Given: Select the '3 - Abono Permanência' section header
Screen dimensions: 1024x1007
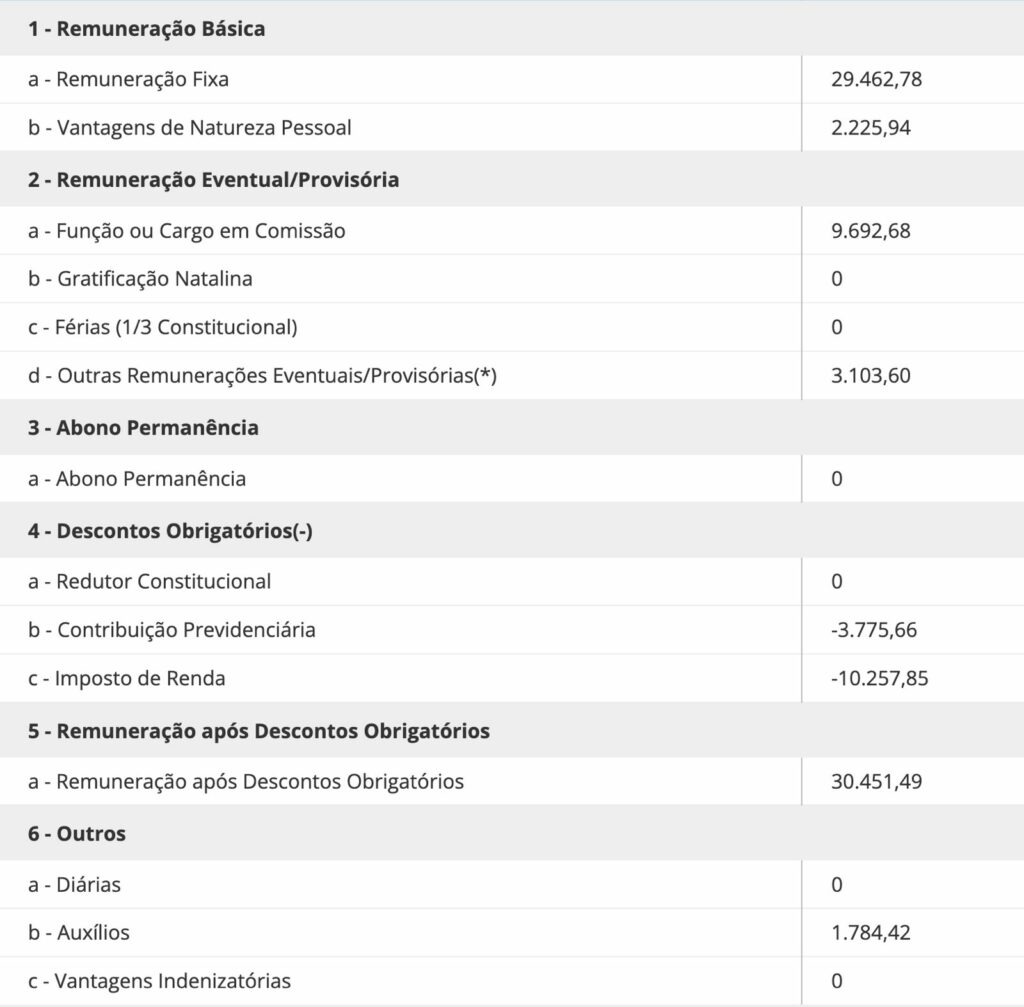Looking at the screenshot, I should click(143, 428).
